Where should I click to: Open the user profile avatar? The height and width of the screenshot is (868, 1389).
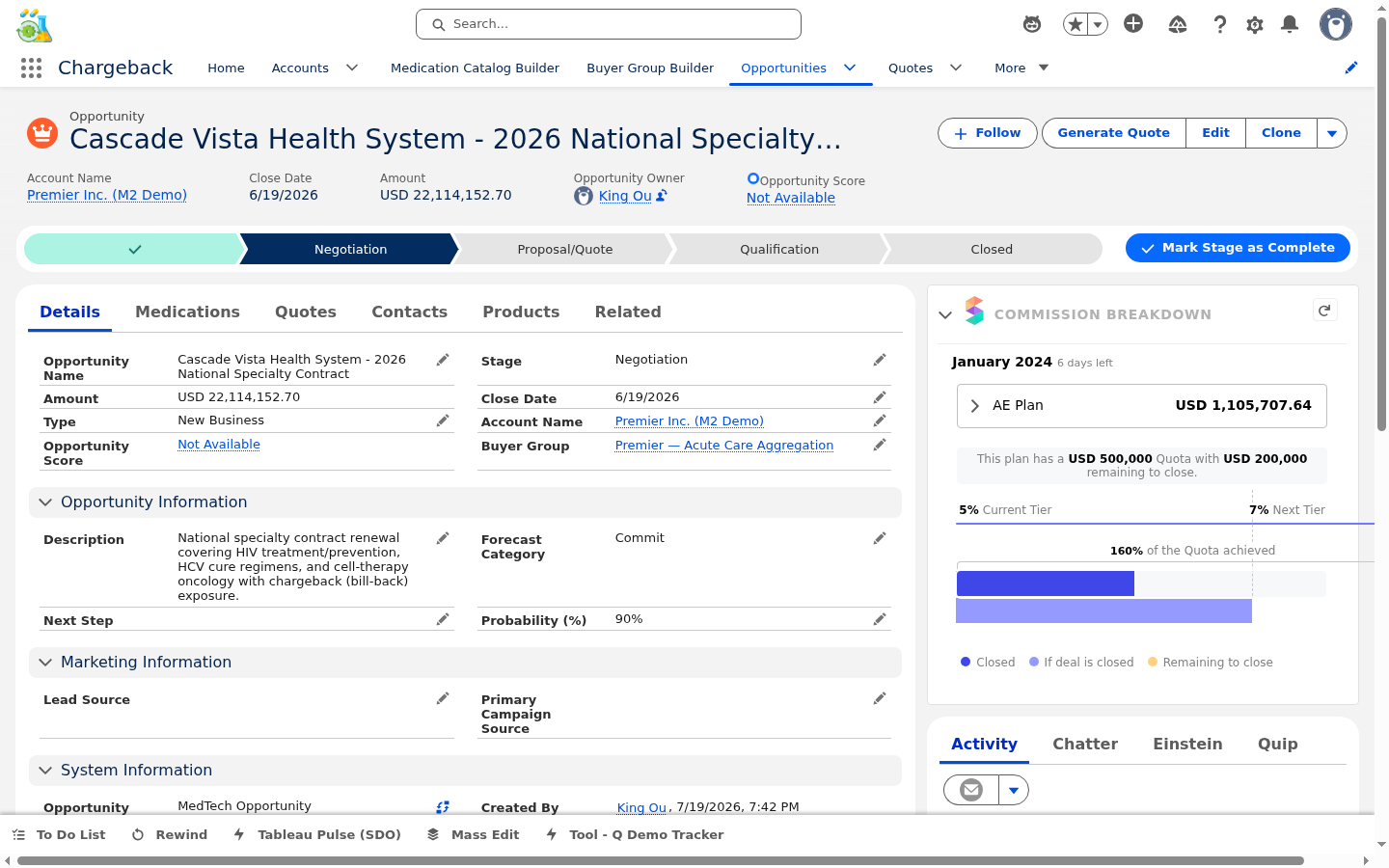coord(1336,24)
